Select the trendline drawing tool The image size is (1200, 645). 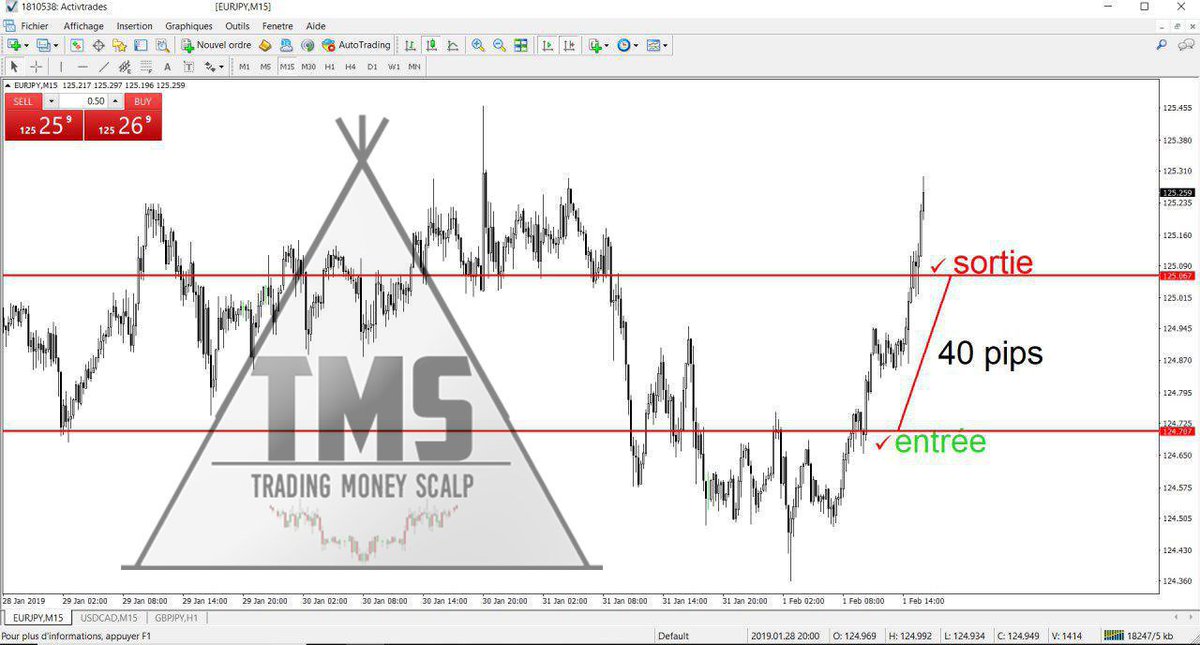pos(103,66)
